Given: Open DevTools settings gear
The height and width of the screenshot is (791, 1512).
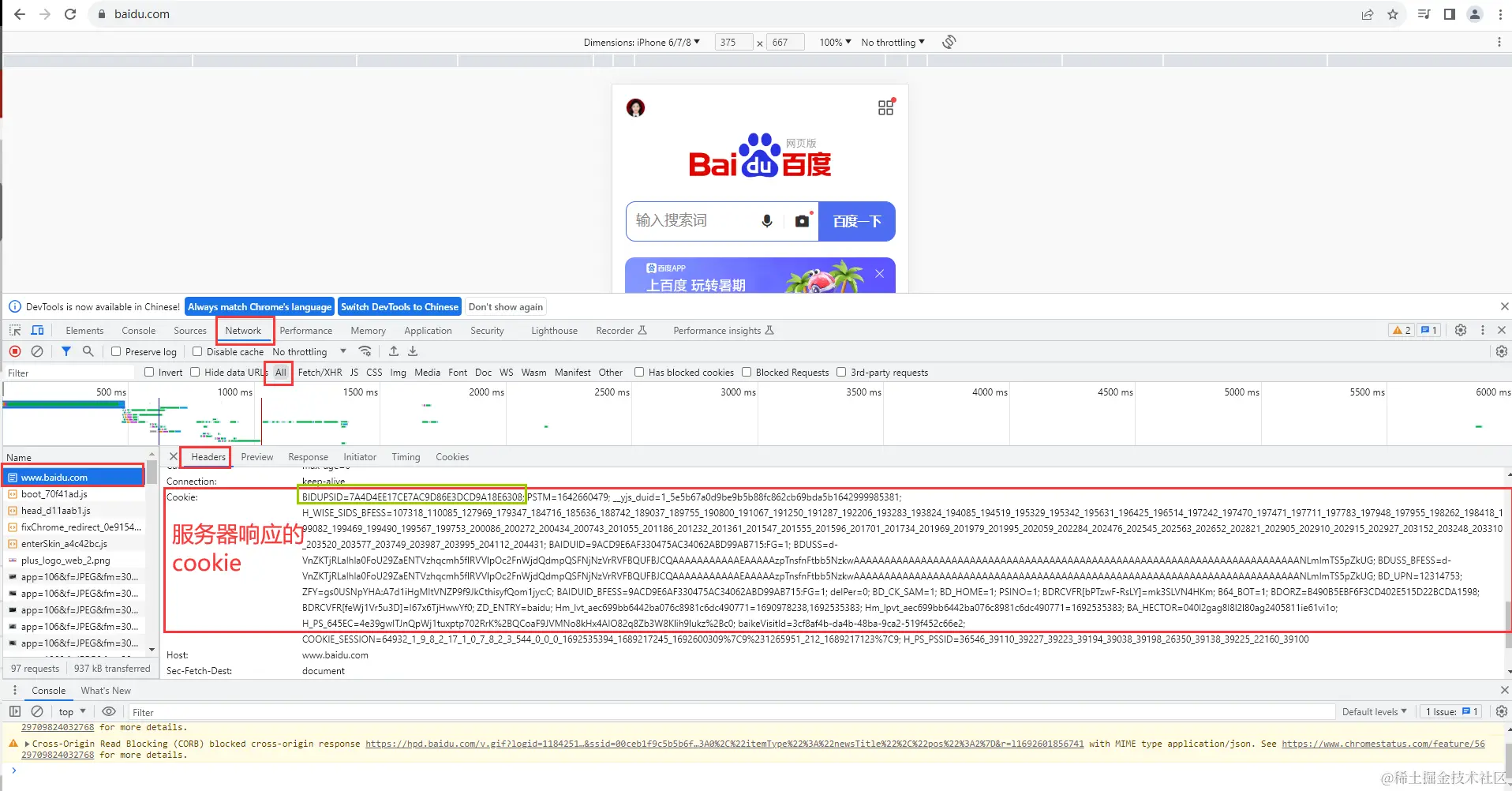Looking at the screenshot, I should (x=1461, y=330).
